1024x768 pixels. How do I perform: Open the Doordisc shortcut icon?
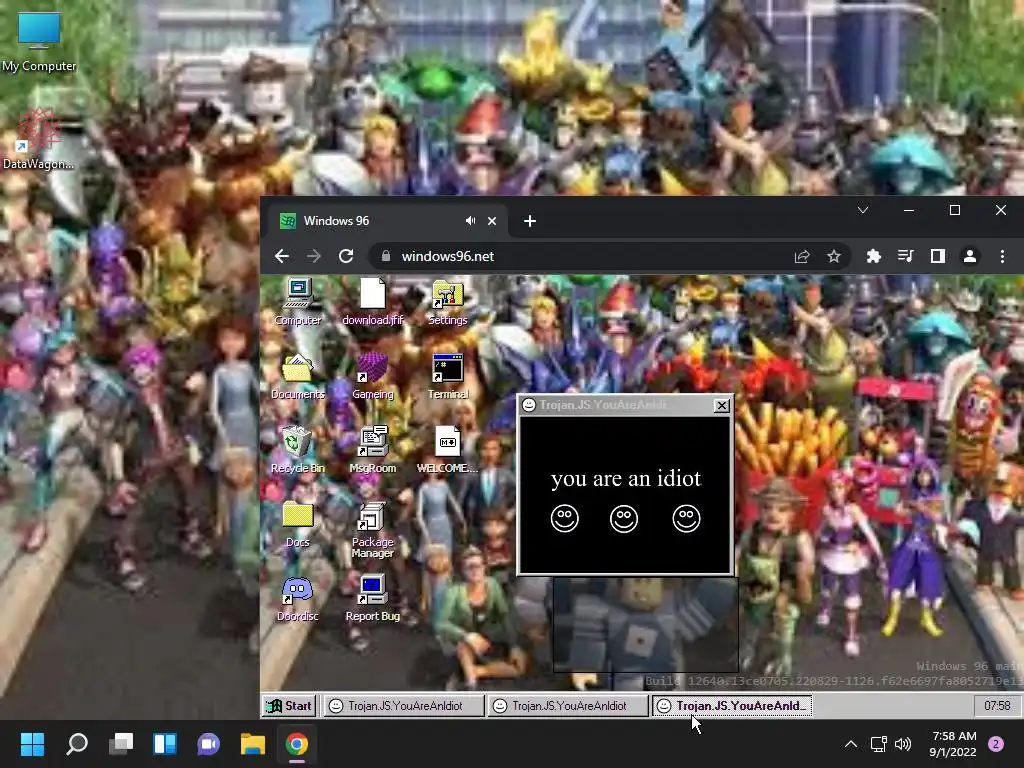pyautogui.click(x=298, y=598)
